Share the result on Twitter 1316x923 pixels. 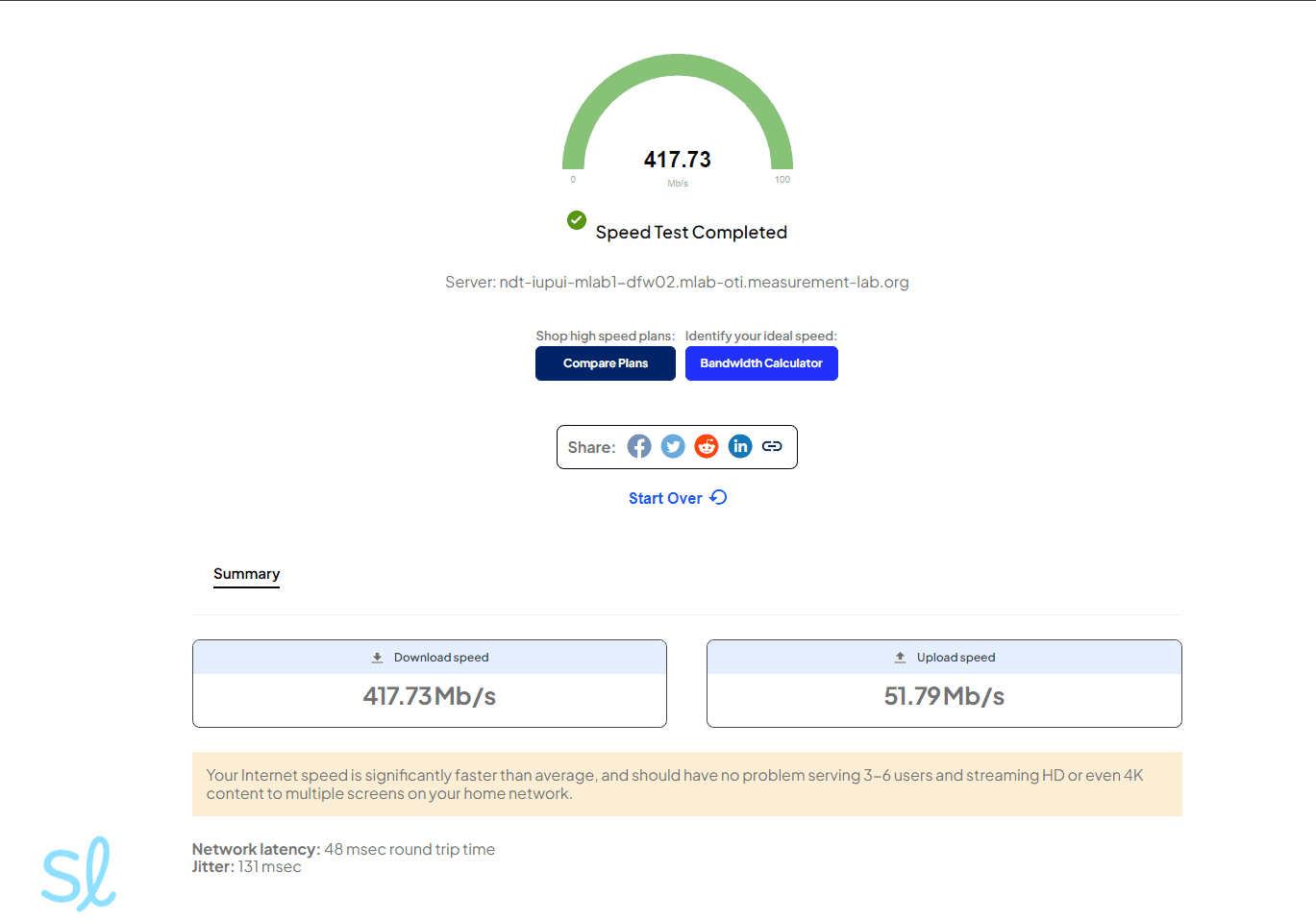click(x=673, y=446)
